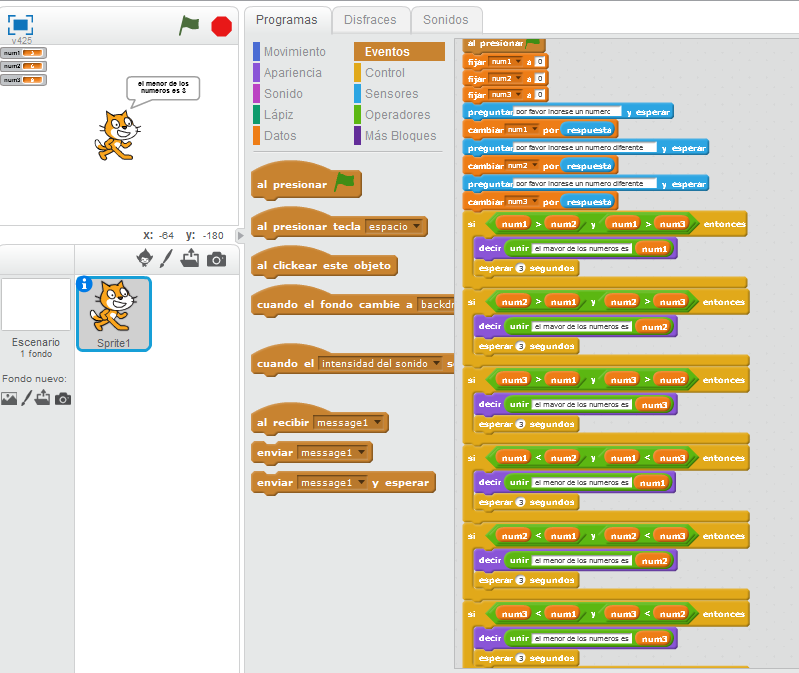This screenshot has width=799, height=673.
Task: Click num1 variable monitor on stage
Action: tap(23, 53)
